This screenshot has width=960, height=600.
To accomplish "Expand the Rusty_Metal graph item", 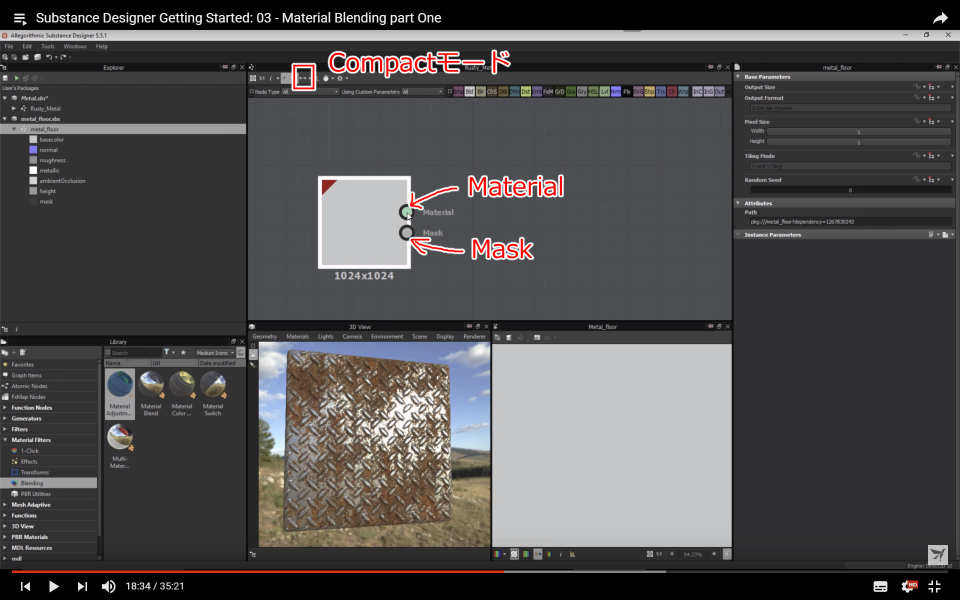I will coord(14,108).
